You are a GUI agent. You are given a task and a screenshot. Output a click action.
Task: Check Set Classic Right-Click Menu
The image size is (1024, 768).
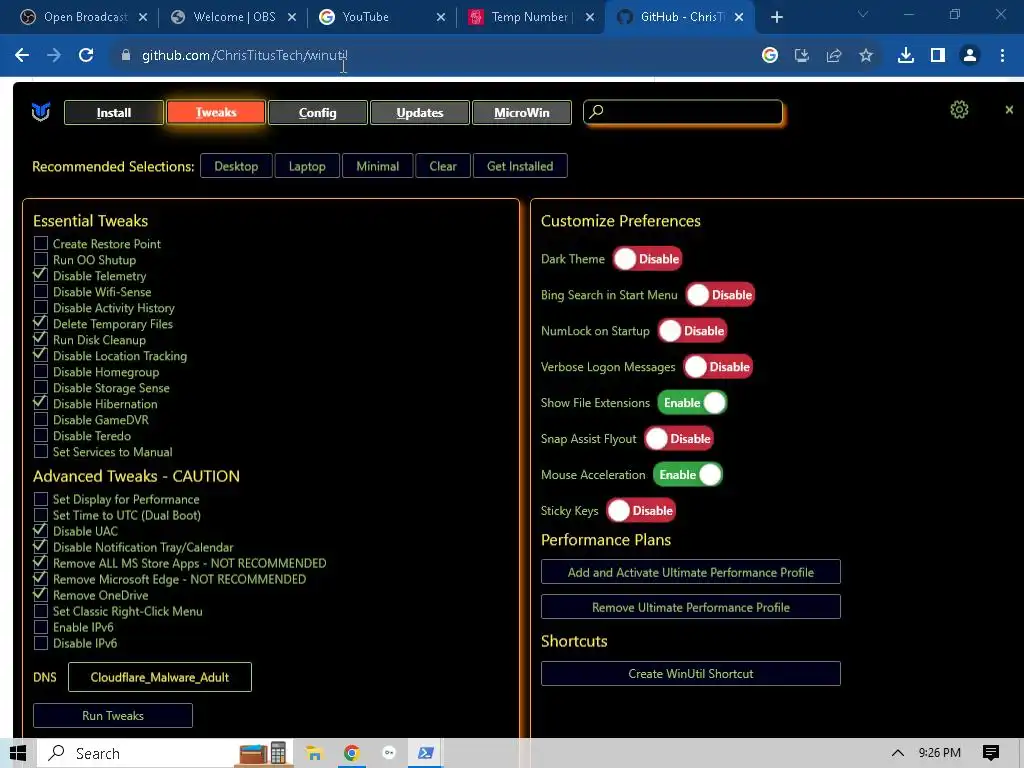(x=40, y=611)
